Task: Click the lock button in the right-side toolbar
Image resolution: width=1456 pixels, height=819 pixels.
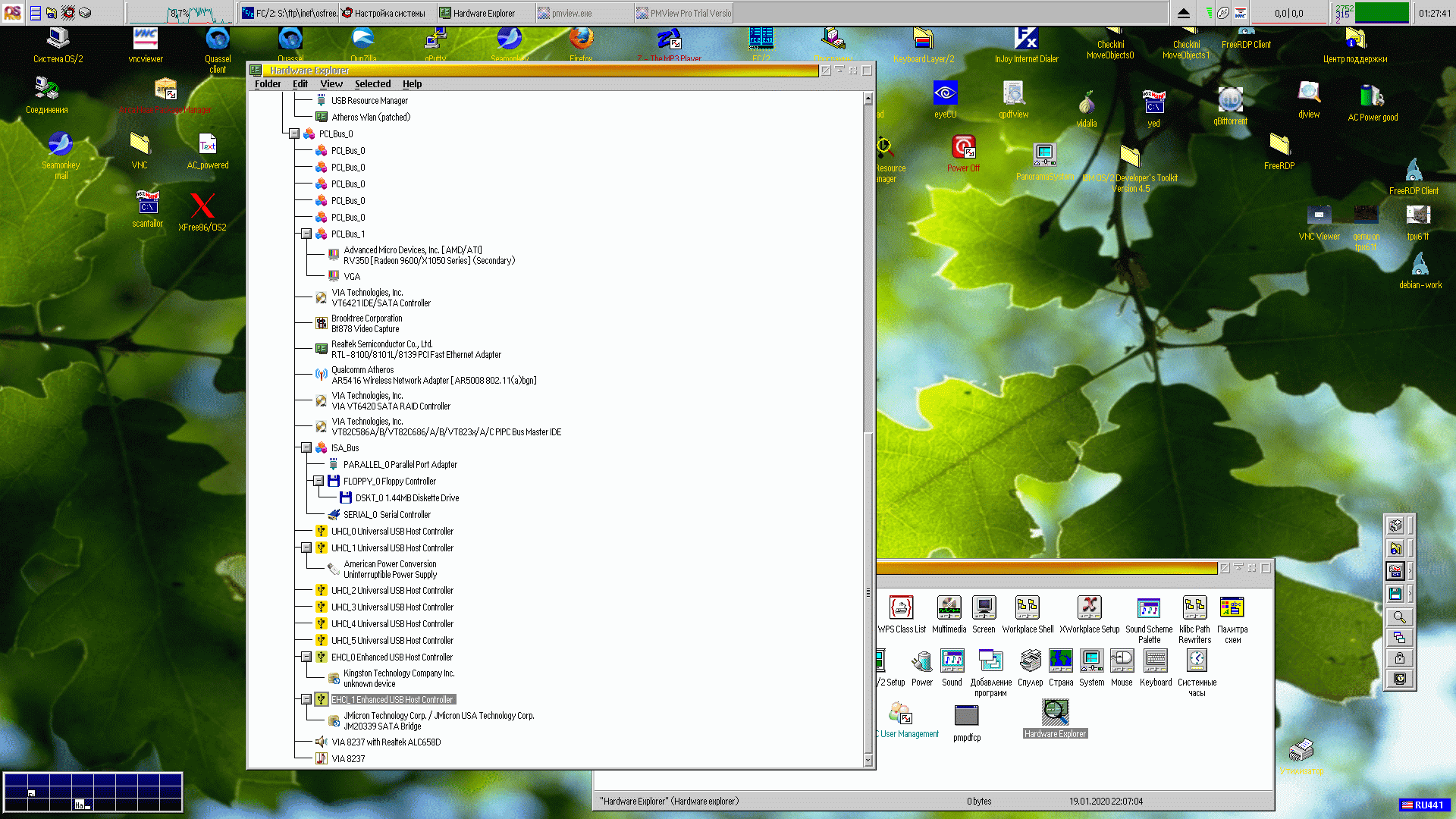Action: click(1399, 658)
